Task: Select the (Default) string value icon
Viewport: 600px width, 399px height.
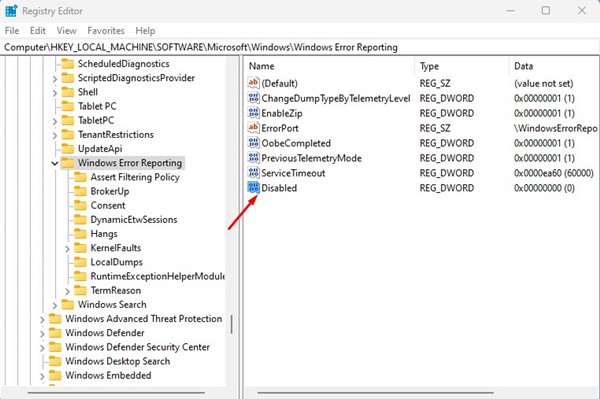Action: click(253, 83)
